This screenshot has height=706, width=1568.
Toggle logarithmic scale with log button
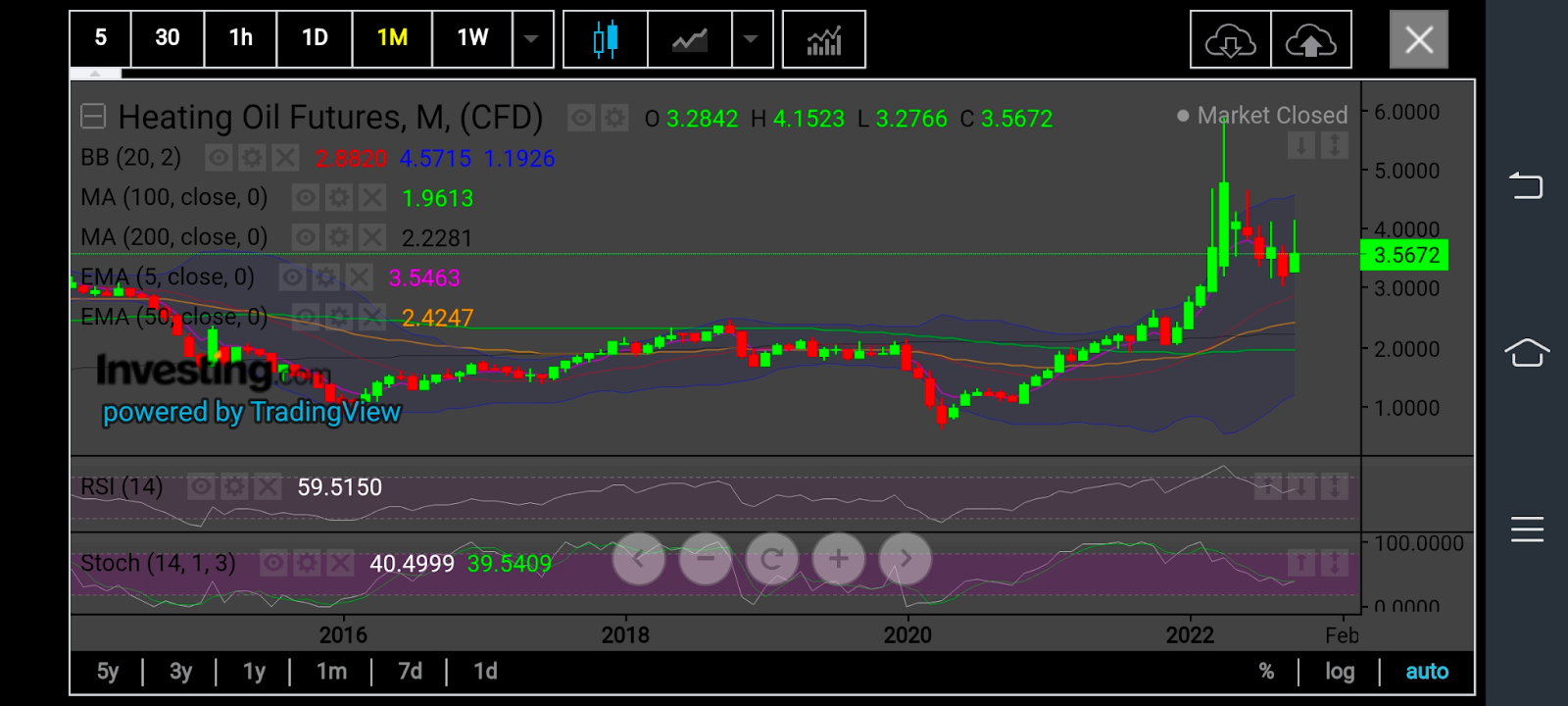[x=1340, y=672]
